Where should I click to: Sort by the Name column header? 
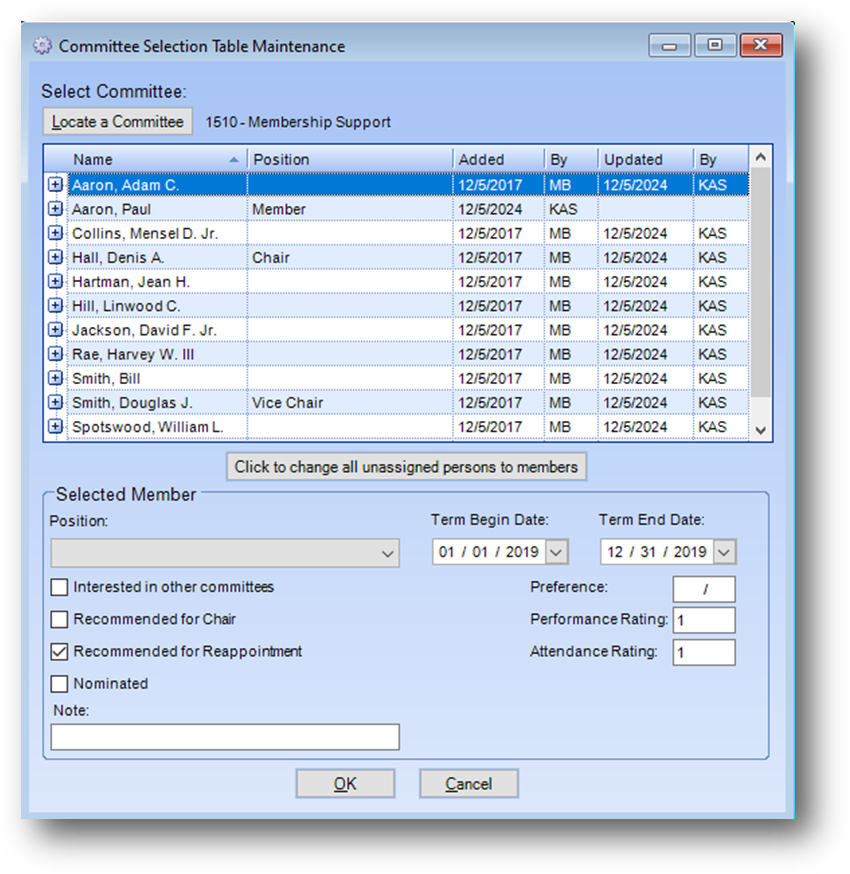157,159
